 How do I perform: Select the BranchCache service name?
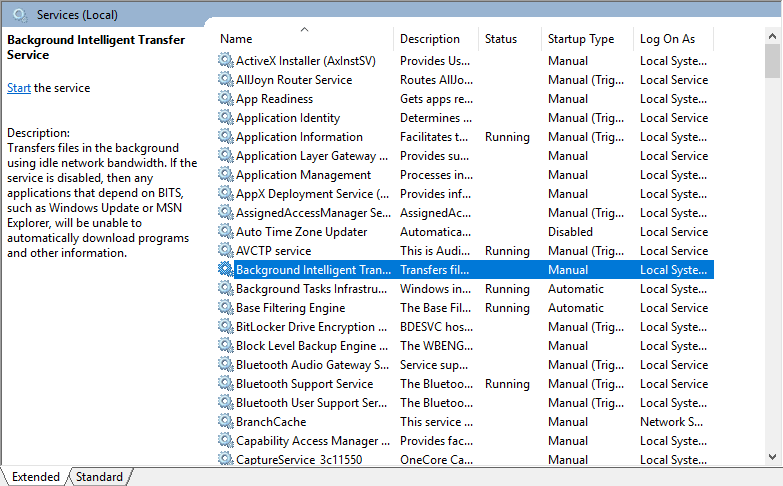271,422
